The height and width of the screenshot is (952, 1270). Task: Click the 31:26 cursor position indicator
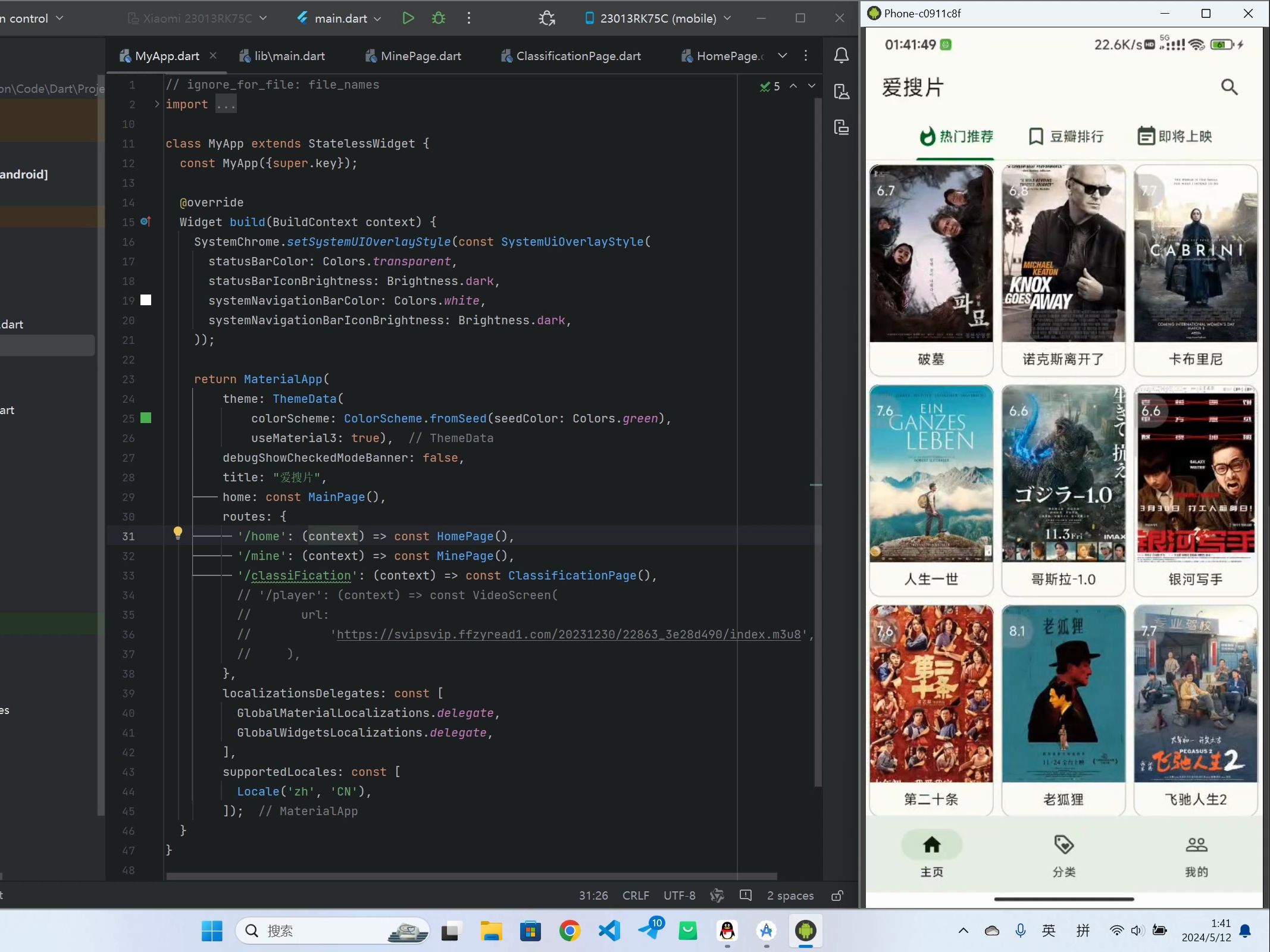(593, 895)
